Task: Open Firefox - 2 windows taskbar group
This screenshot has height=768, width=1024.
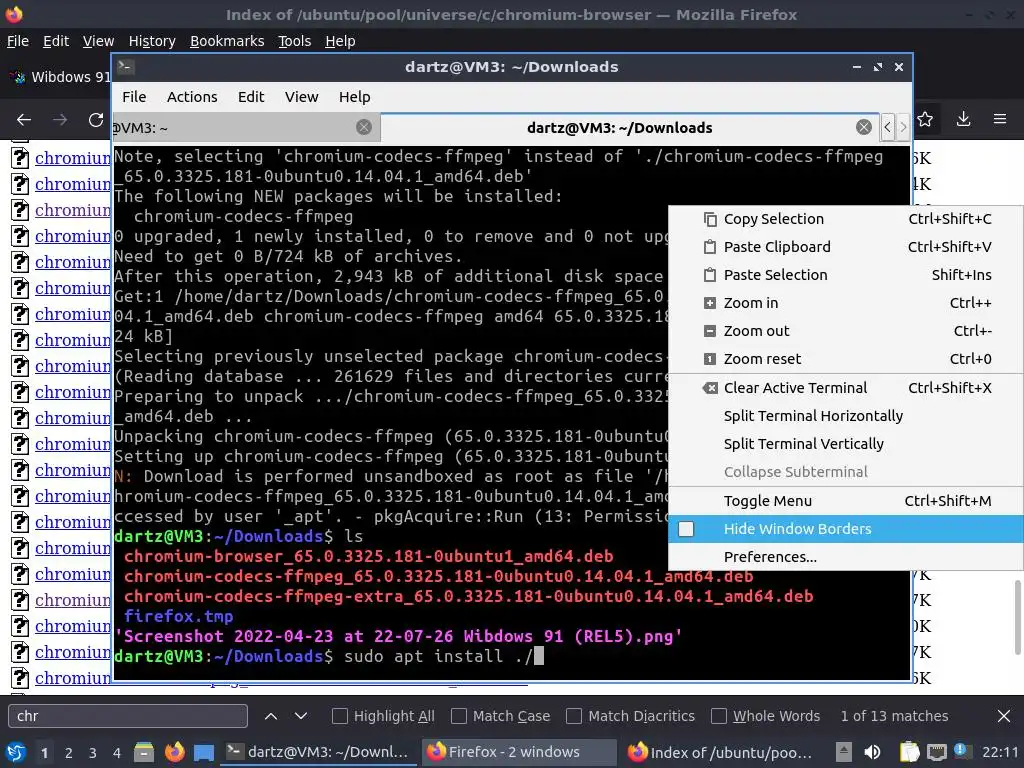Action: (519, 752)
